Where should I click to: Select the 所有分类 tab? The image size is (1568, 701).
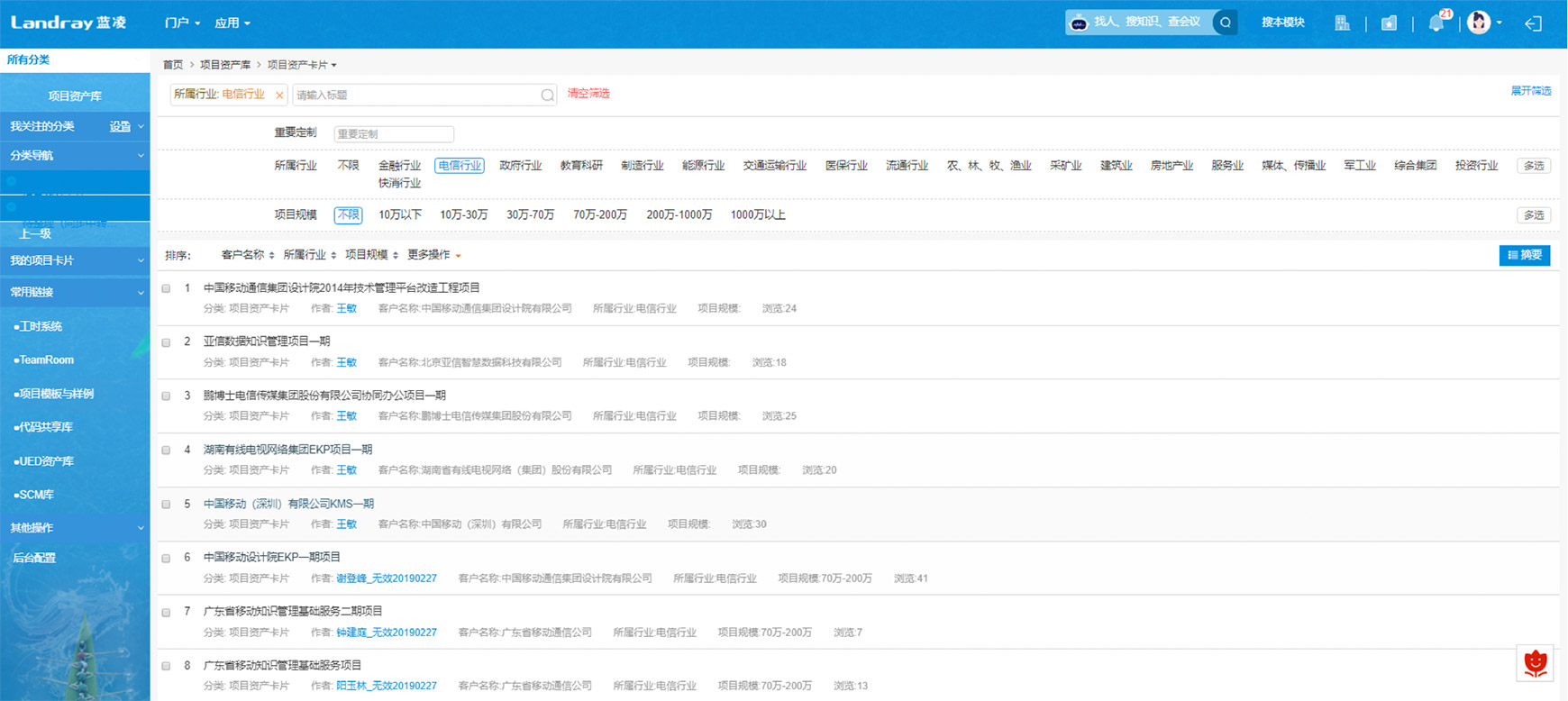click(x=29, y=59)
